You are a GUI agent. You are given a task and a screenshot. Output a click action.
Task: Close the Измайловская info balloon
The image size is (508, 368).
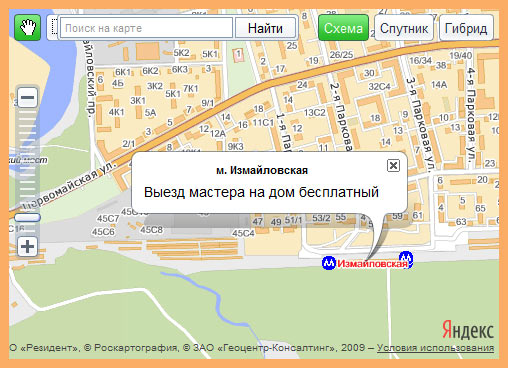tap(393, 165)
